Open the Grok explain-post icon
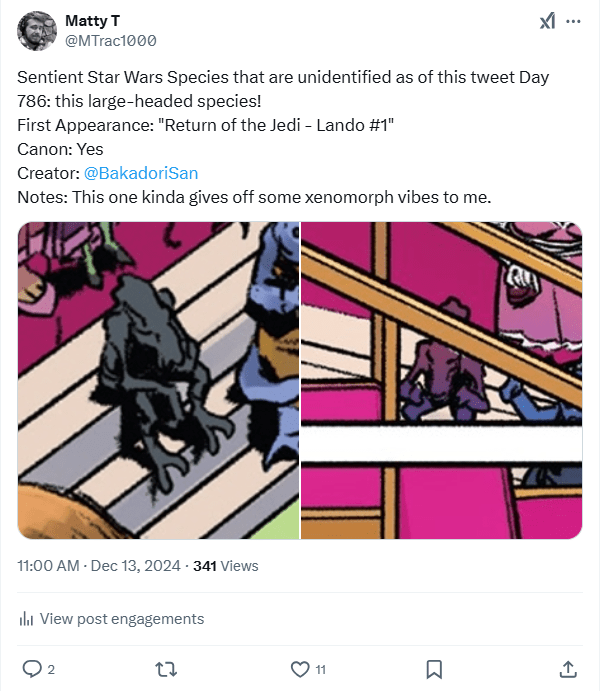602x691 pixels. coord(547,21)
